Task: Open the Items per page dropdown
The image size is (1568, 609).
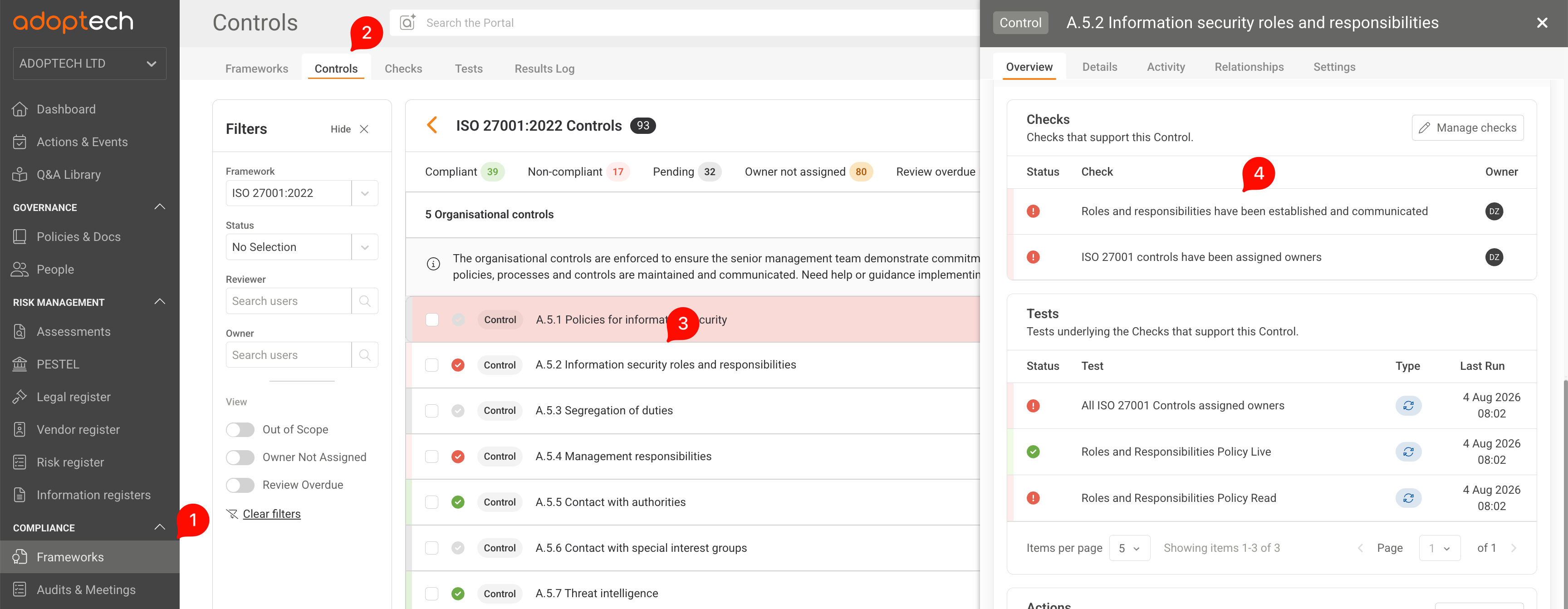Action: [1129, 548]
